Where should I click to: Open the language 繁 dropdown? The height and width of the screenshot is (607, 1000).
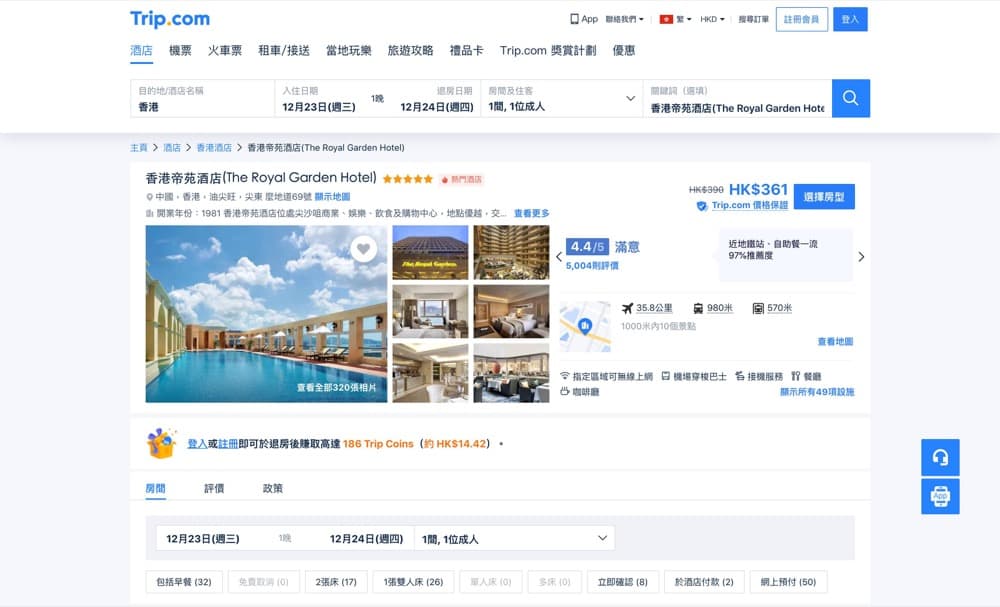(684, 19)
